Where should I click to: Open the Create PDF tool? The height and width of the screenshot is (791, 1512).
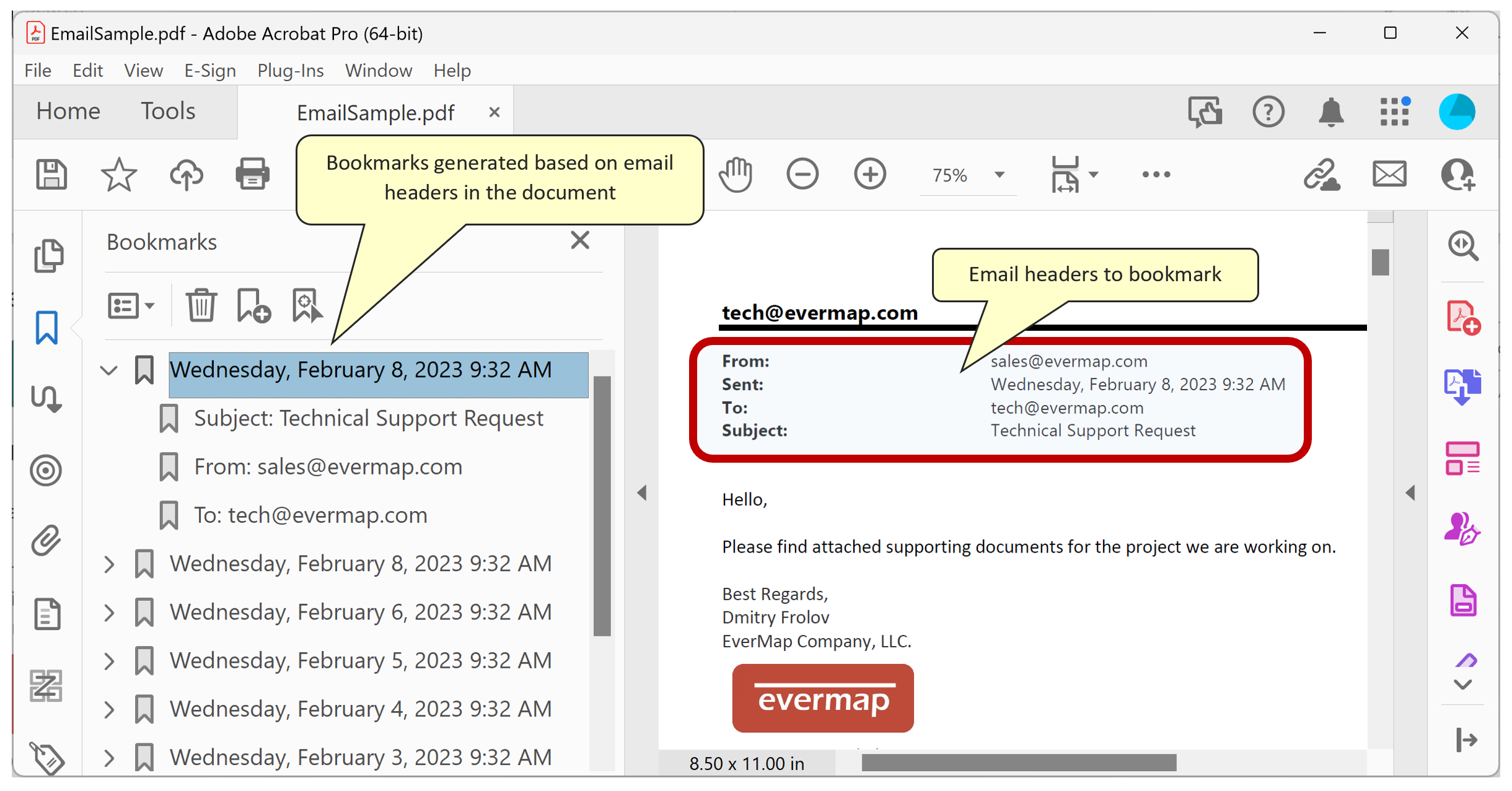(1463, 318)
